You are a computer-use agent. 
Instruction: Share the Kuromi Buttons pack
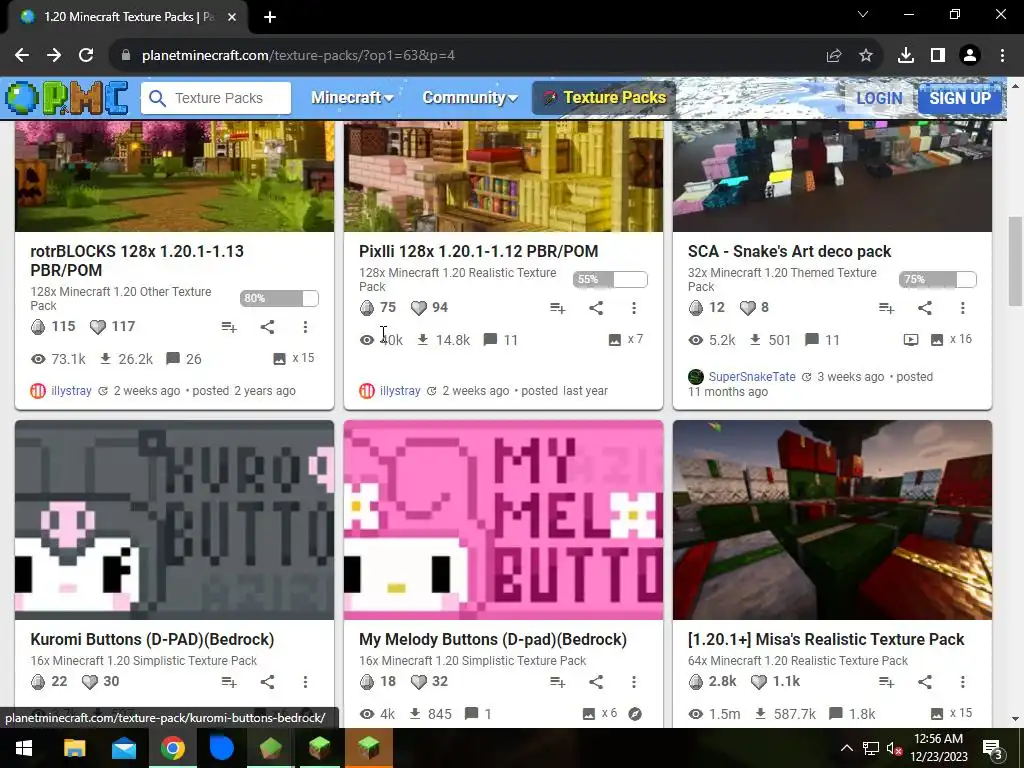[267, 682]
